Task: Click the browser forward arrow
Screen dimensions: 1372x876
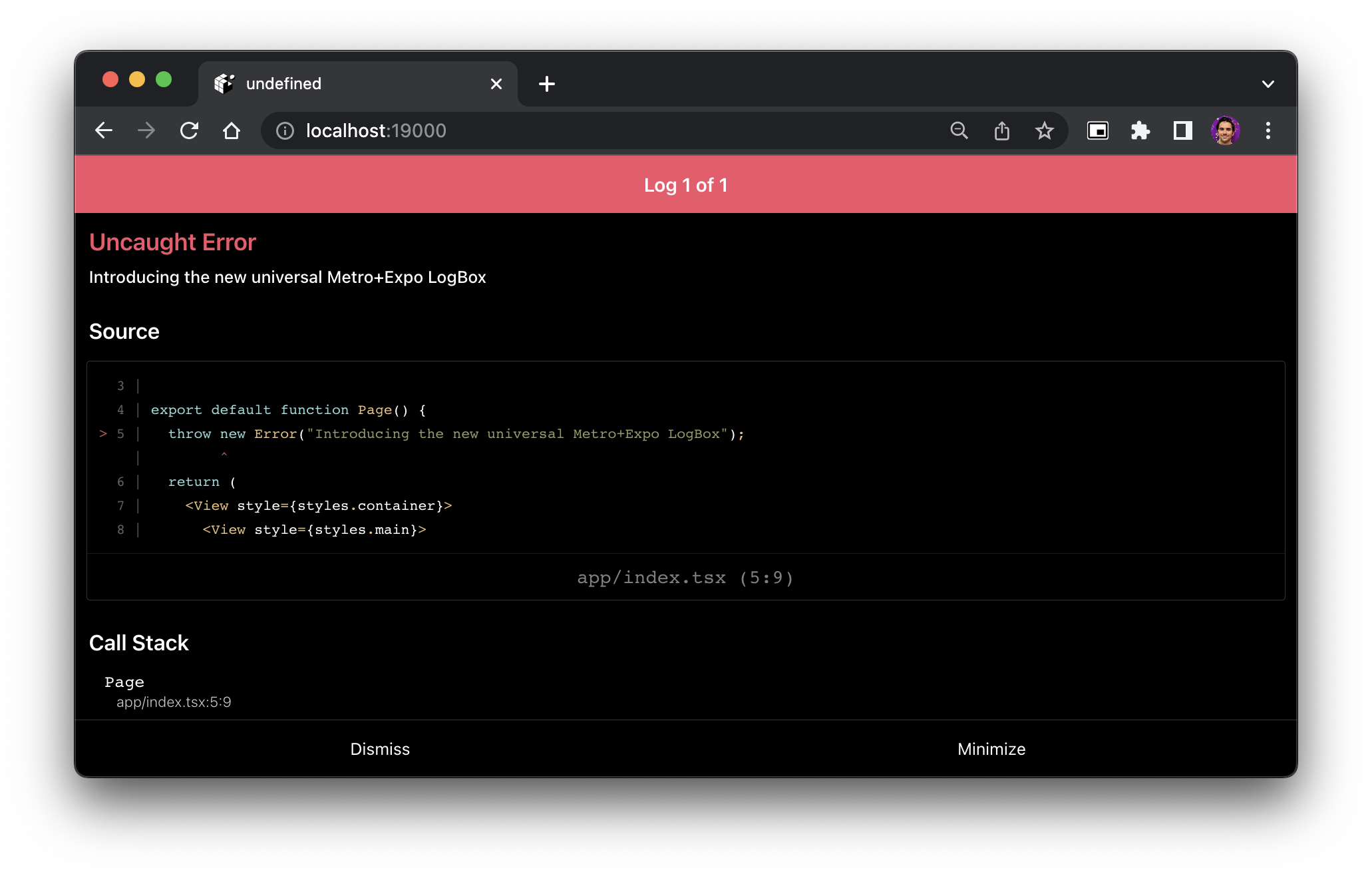Action: pyautogui.click(x=146, y=130)
